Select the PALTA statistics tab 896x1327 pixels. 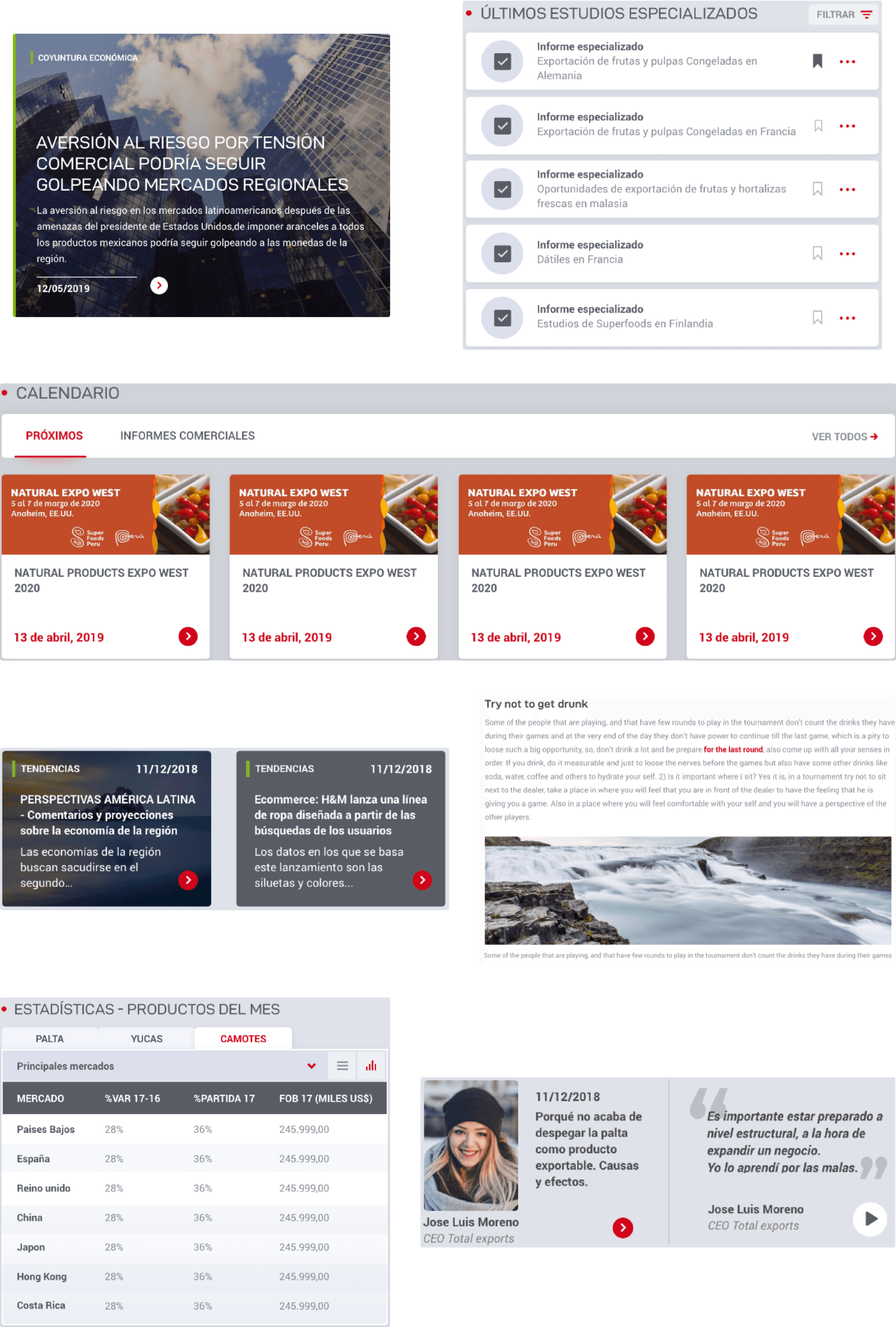(x=50, y=1039)
